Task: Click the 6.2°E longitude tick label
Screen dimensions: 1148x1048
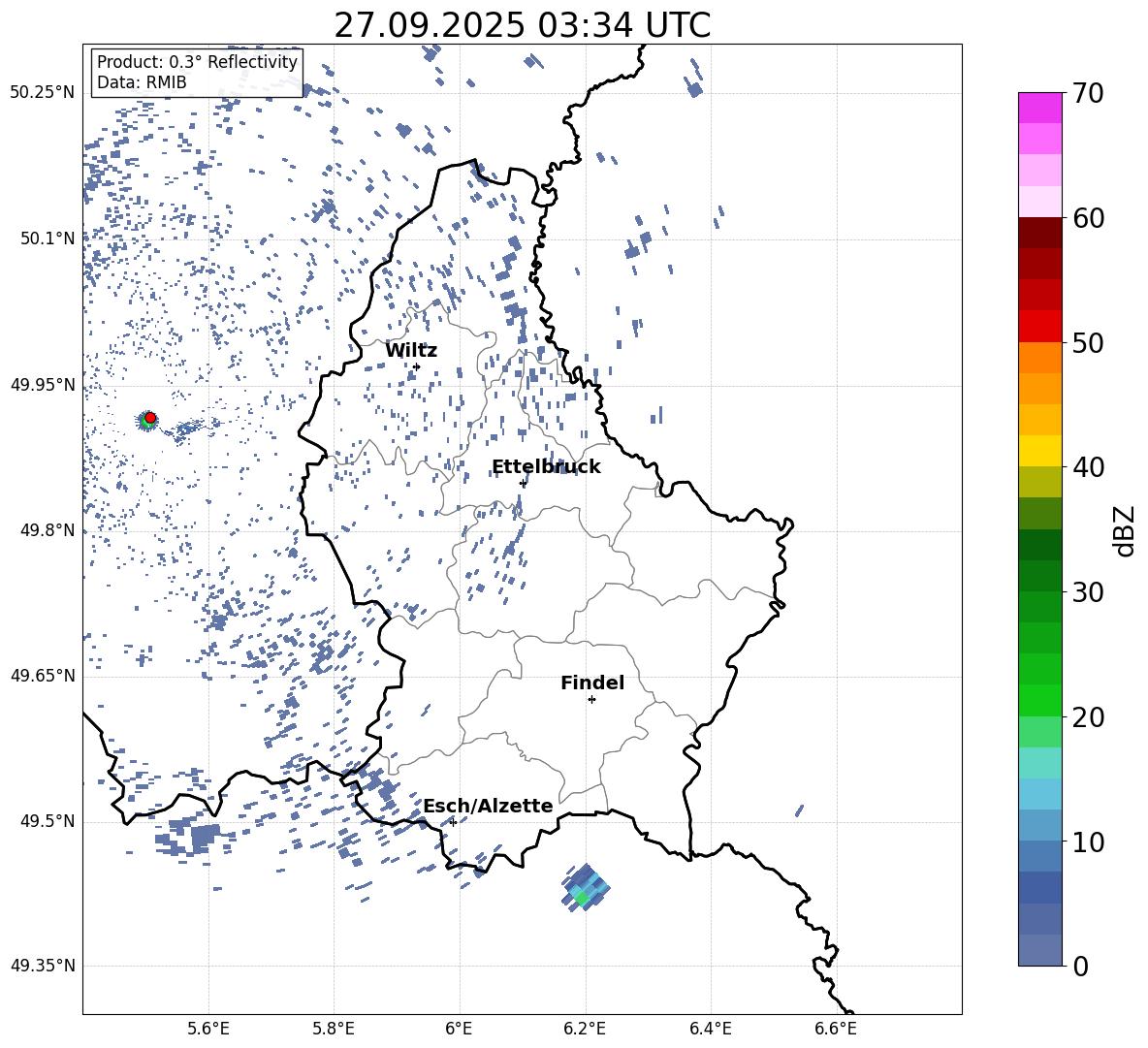Action: 585,1029
